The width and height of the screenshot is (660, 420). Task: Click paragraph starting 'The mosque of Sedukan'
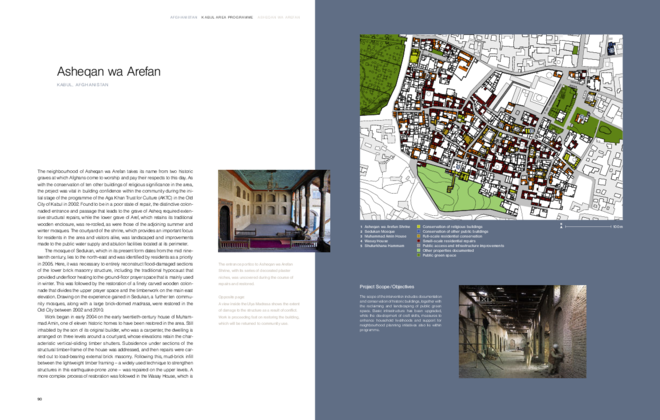click(115, 280)
